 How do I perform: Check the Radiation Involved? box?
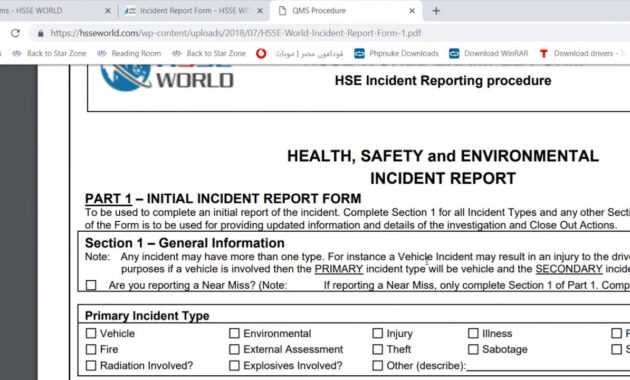(x=91, y=366)
